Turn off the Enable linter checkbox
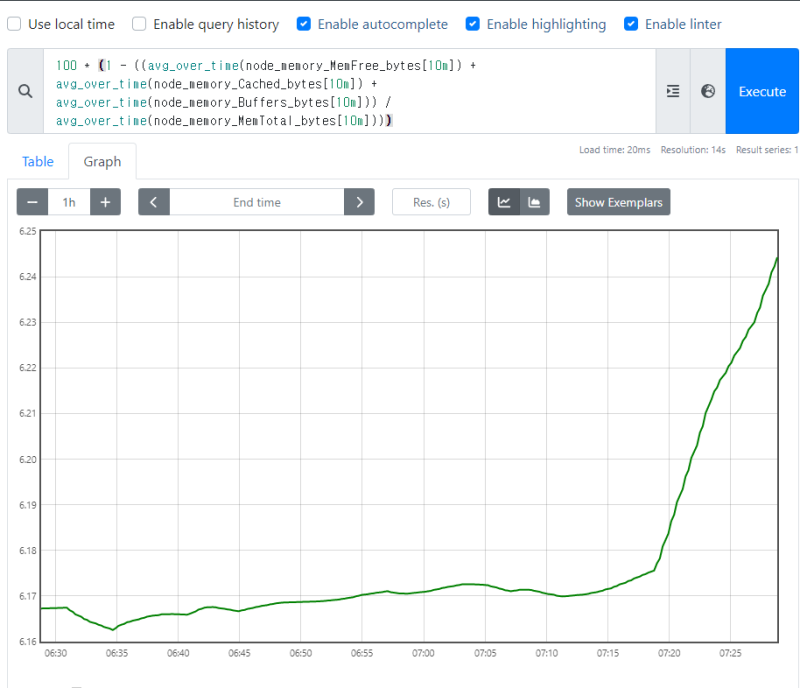 coord(631,24)
